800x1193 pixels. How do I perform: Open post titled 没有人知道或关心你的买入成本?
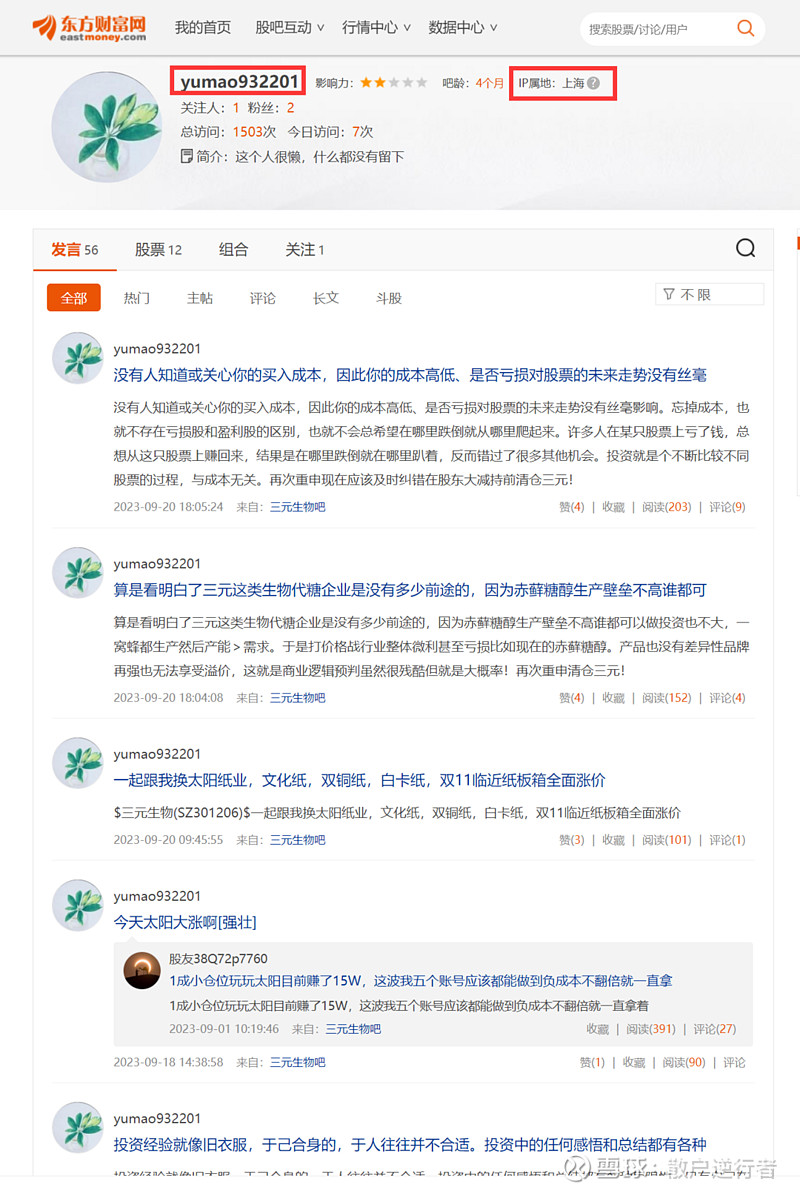(410, 375)
